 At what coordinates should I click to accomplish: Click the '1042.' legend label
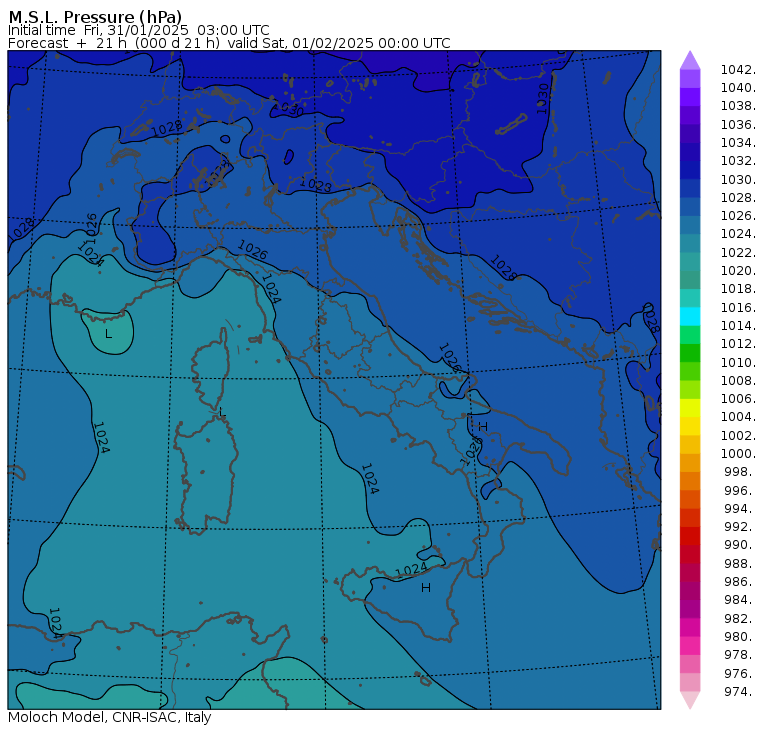coord(738,70)
